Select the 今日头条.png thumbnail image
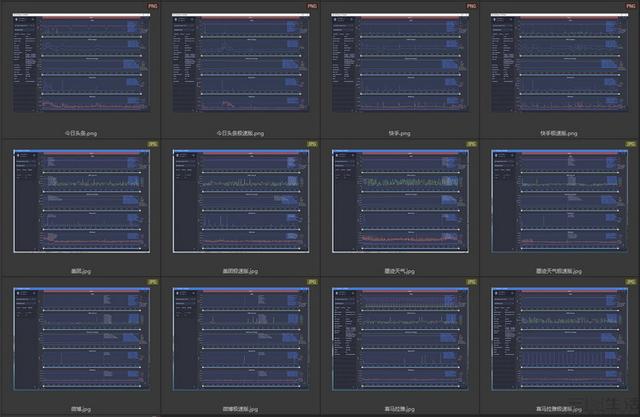640x417 pixels. pos(82,63)
